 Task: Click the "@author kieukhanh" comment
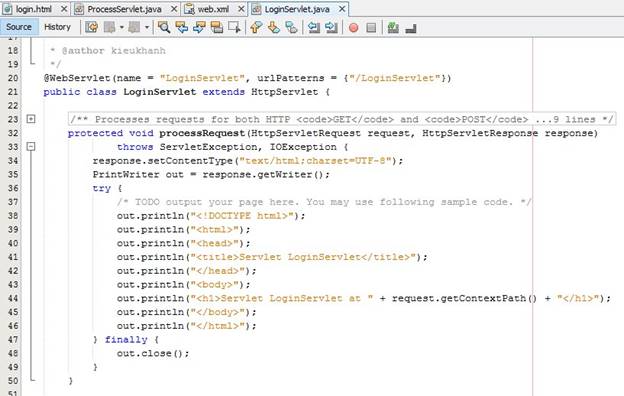113,51
